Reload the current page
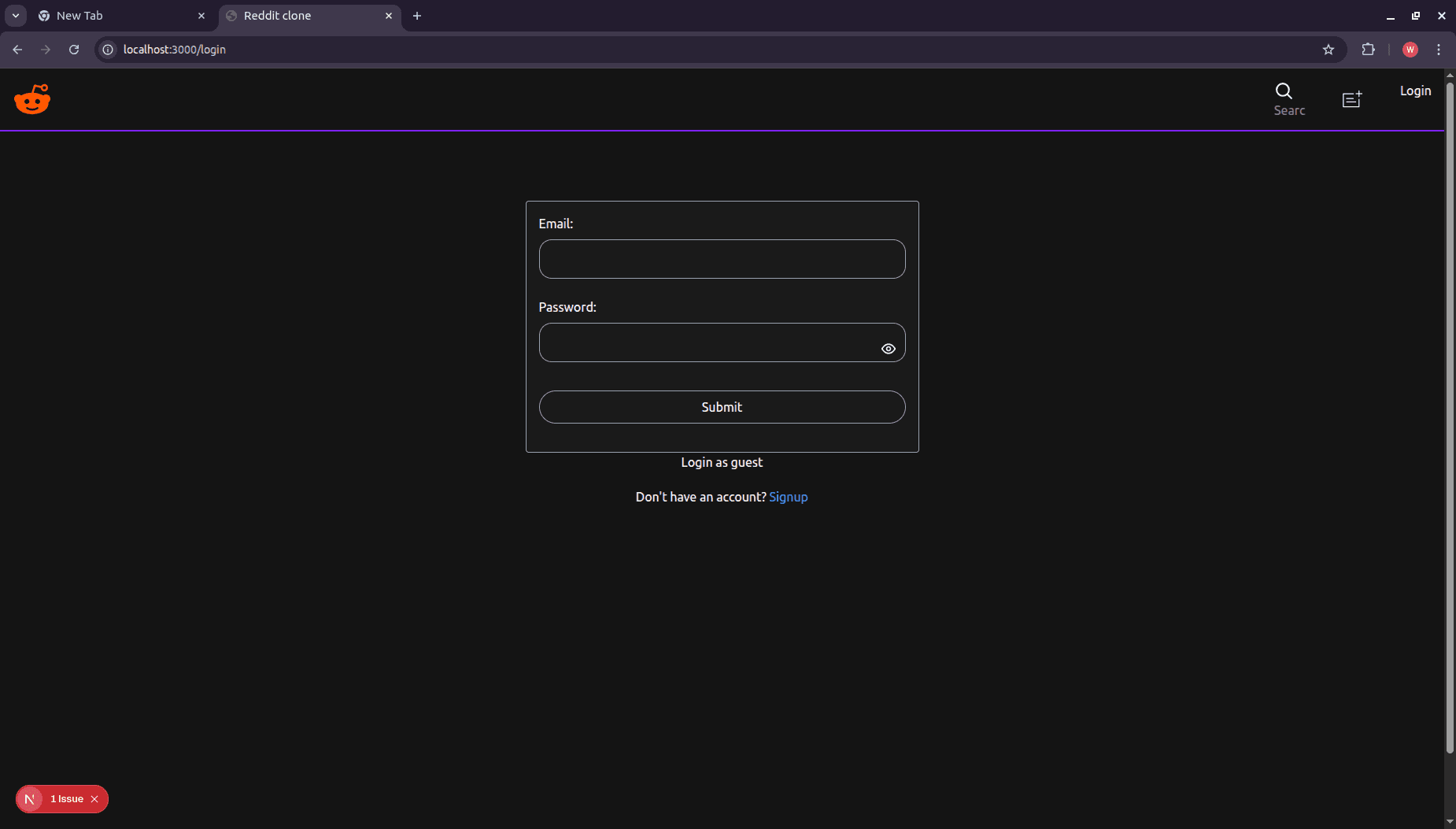Image resolution: width=1456 pixels, height=829 pixels. [x=74, y=50]
